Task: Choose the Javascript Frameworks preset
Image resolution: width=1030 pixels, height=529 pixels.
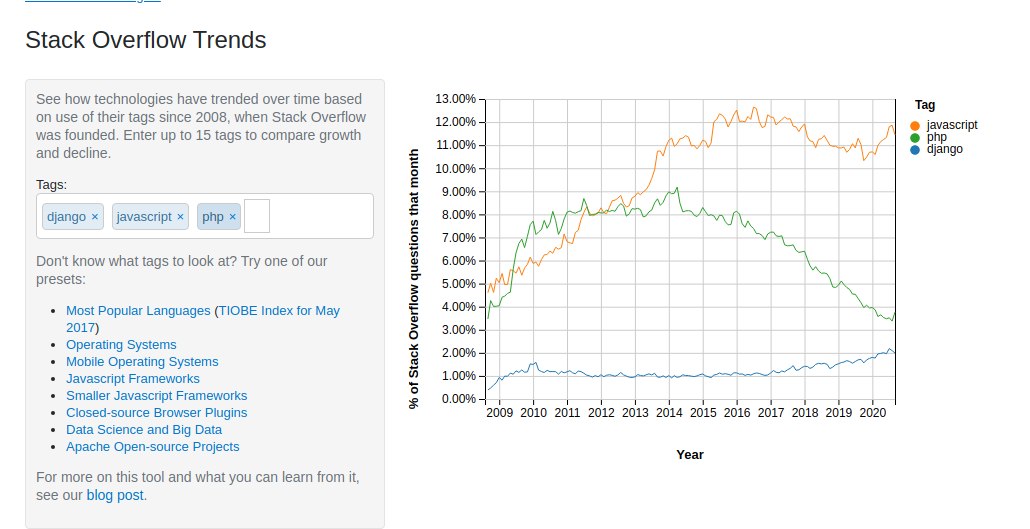Action: (x=133, y=379)
